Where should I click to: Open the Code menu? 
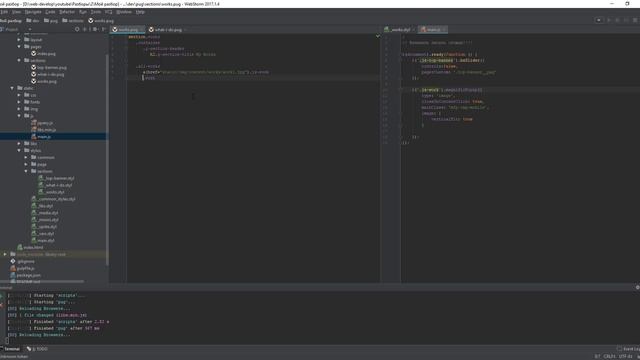coord(50,12)
